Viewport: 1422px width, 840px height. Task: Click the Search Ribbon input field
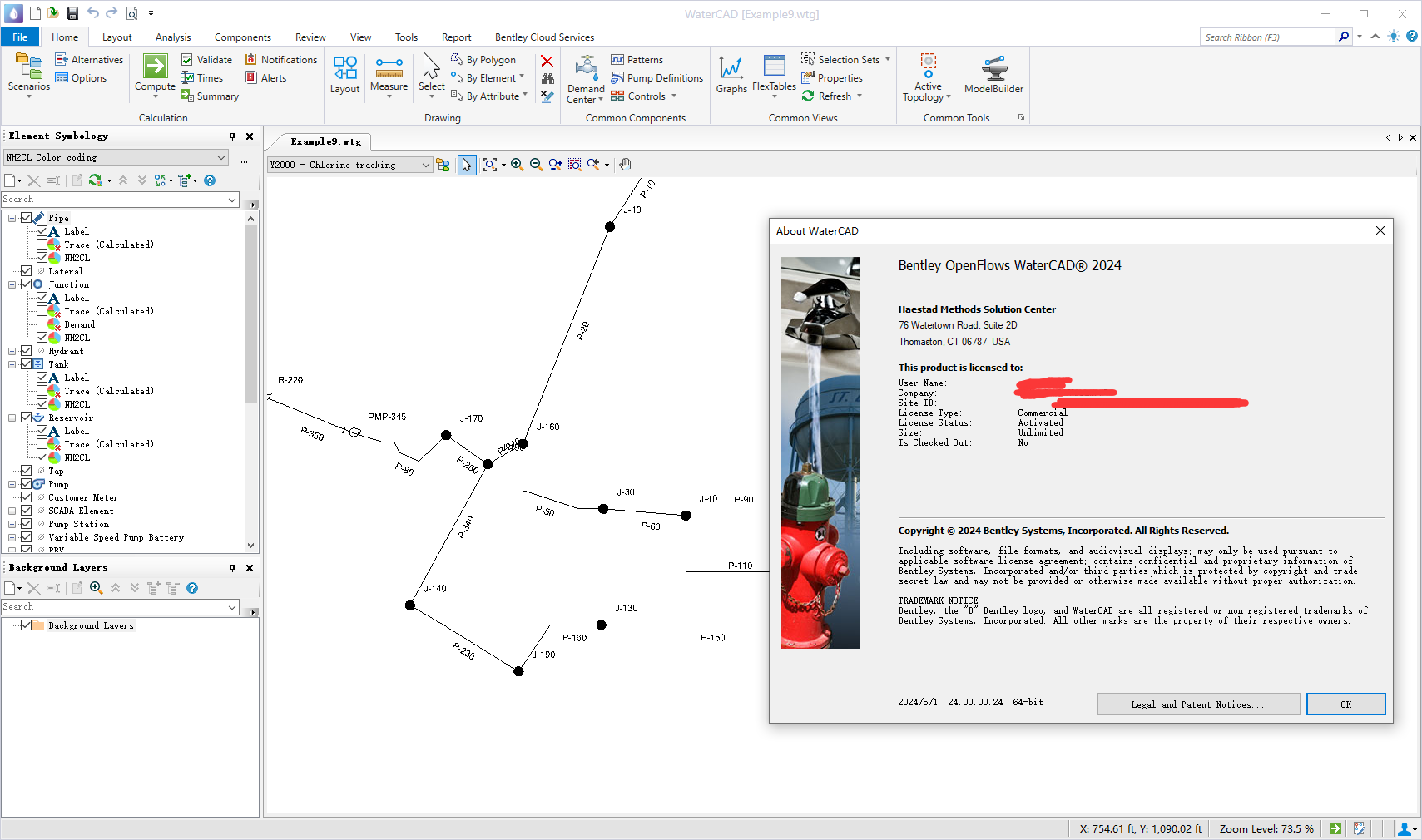pos(1268,37)
